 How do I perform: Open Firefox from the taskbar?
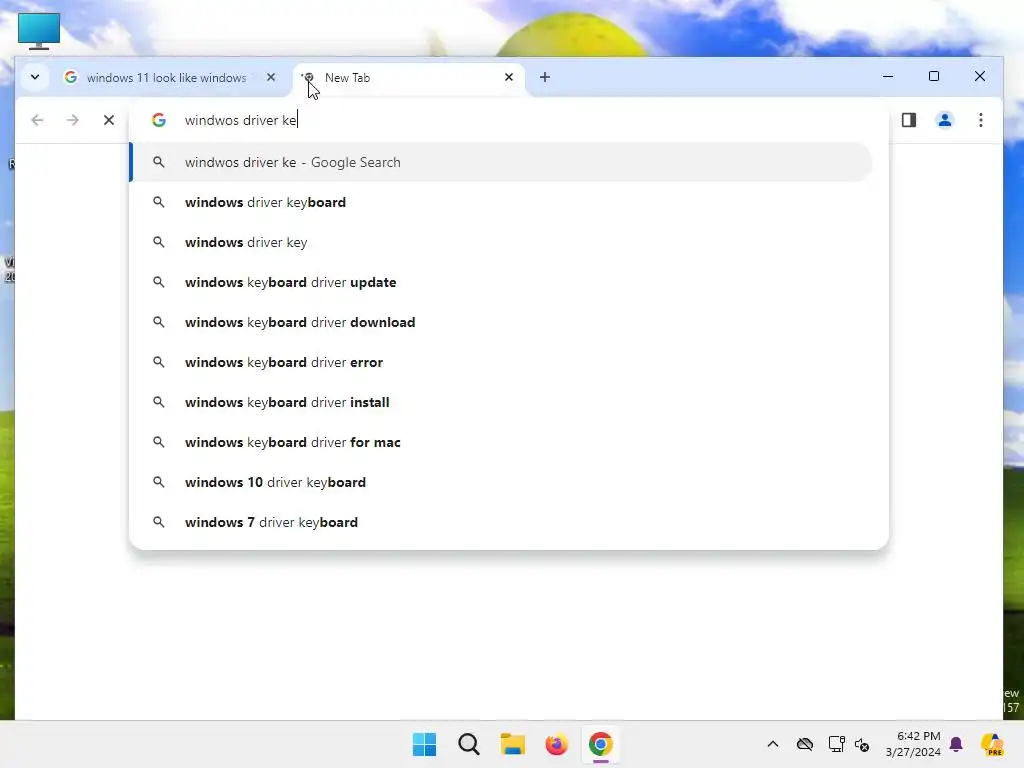point(556,744)
